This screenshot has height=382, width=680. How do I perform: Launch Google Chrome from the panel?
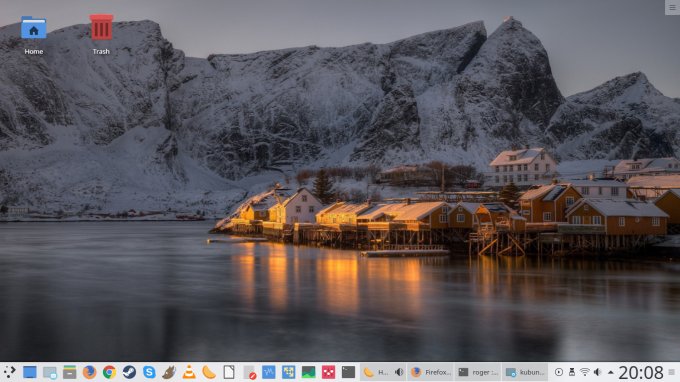click(109, 372)
